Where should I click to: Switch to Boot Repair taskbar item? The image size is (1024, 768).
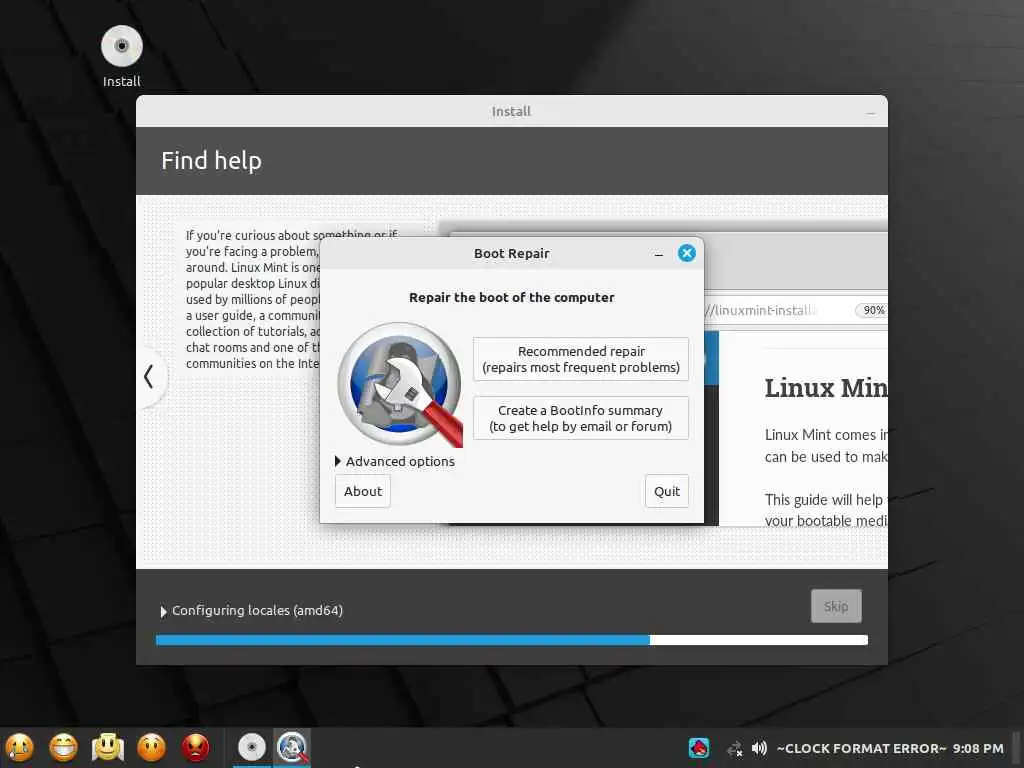click(x=291, y=747)
